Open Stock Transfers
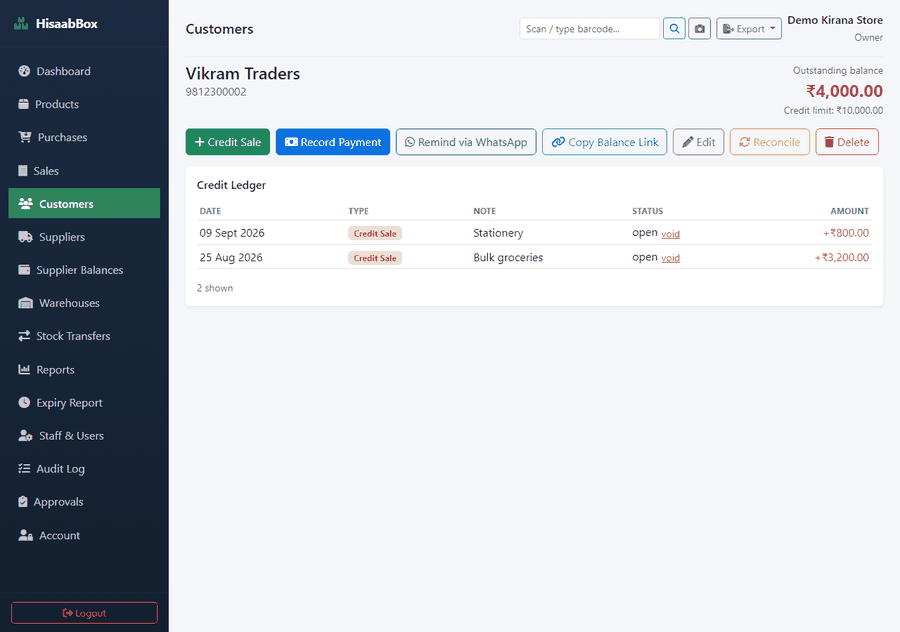 tap(84, 336)
